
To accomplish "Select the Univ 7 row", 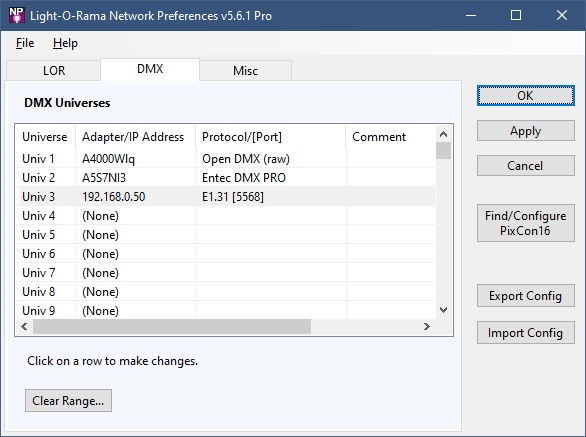I will 226,273.
